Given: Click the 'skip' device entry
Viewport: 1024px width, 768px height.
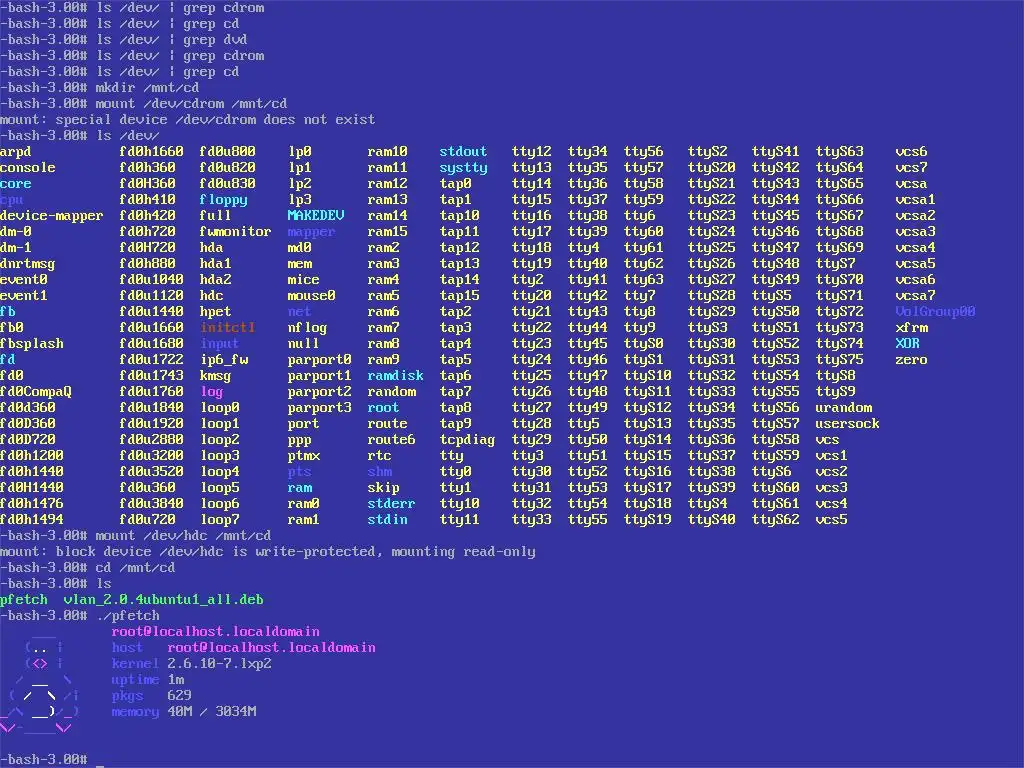Looking at the screenshot, I should point(383,488).
